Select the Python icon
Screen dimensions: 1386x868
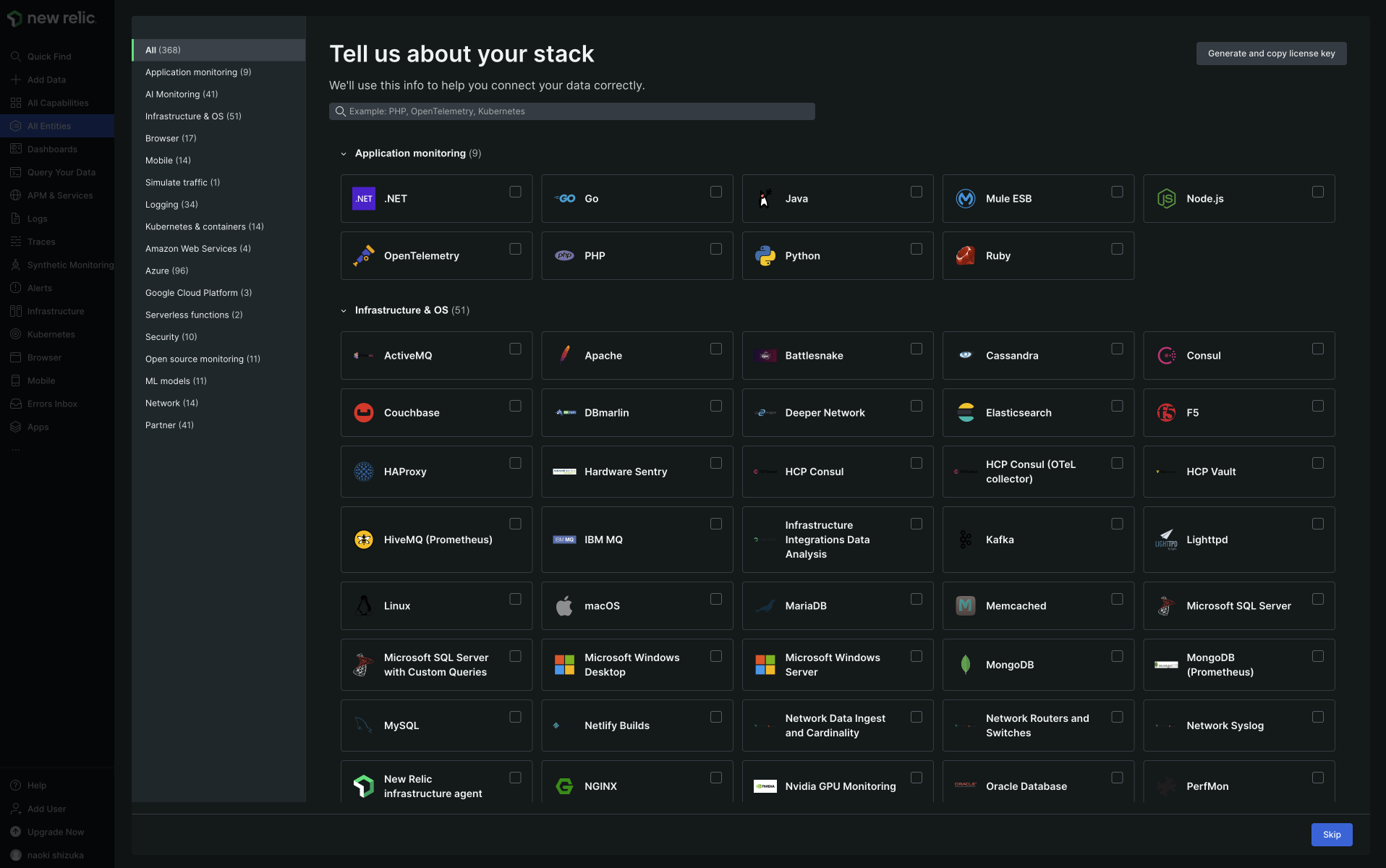765,255
